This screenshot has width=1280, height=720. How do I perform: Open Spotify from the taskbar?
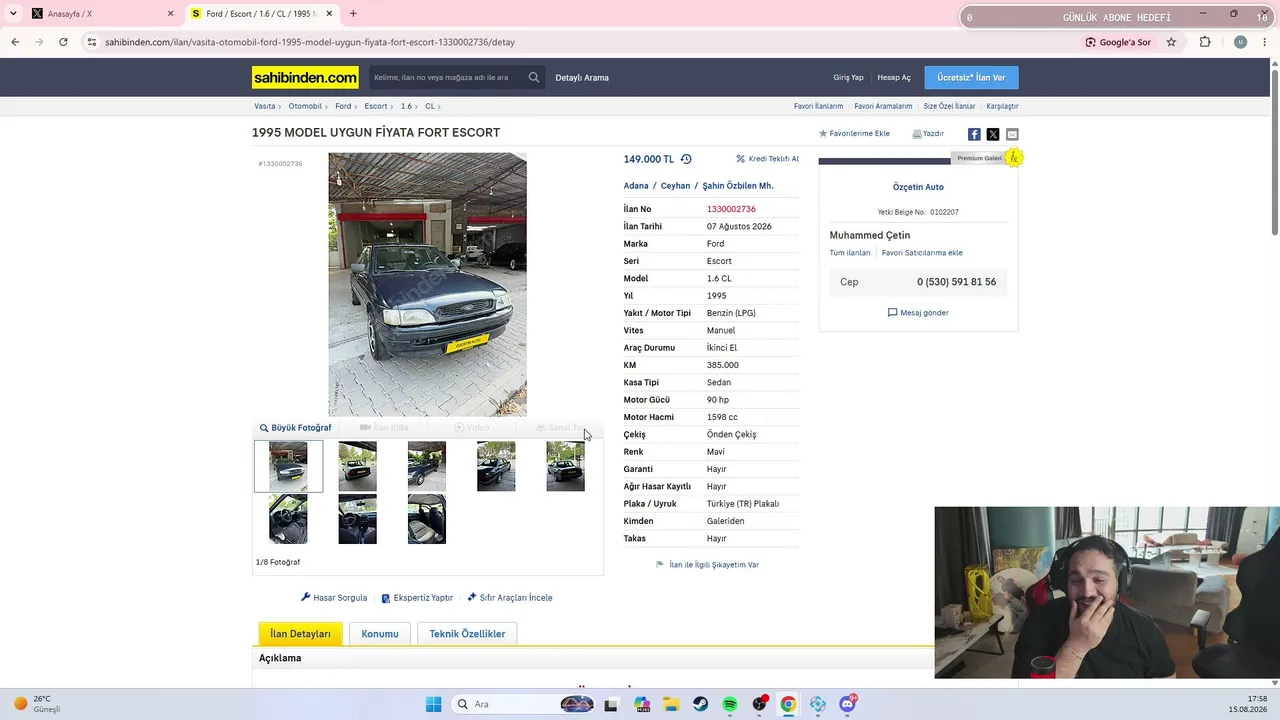(x=730, y=704)
